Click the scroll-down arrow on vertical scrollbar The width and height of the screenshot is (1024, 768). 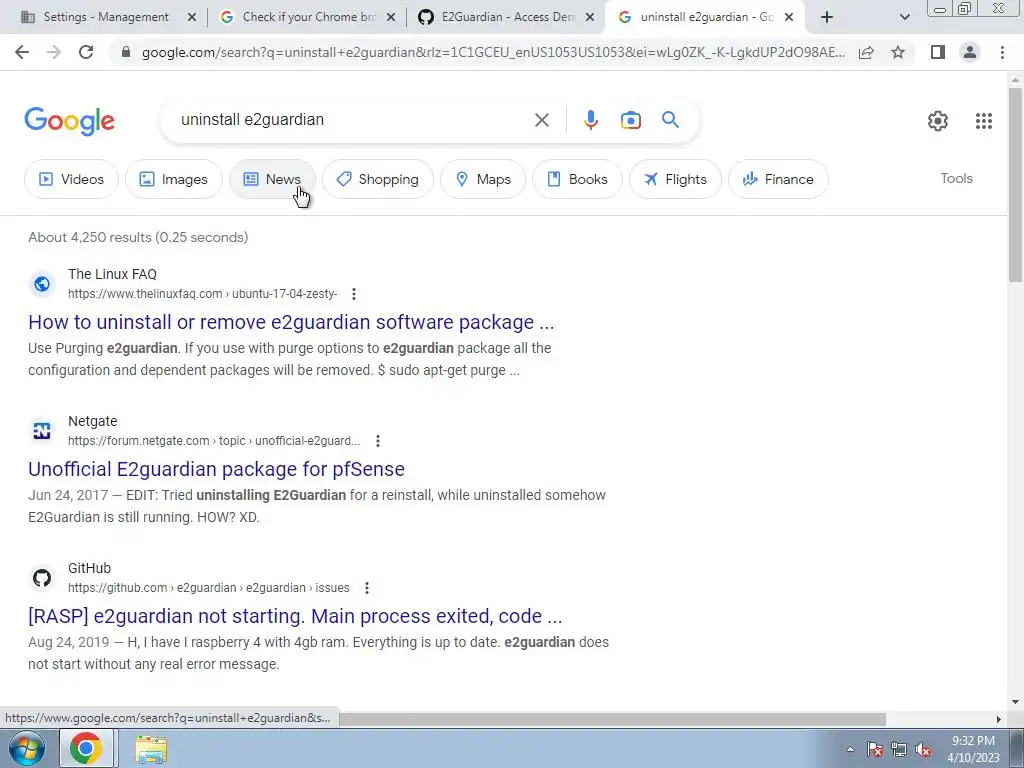(1016, 701)
